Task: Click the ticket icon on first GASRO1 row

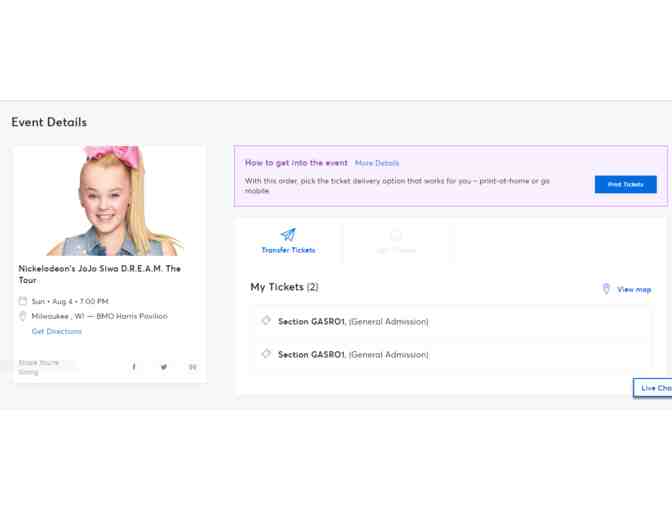Action: coord(266,321)
